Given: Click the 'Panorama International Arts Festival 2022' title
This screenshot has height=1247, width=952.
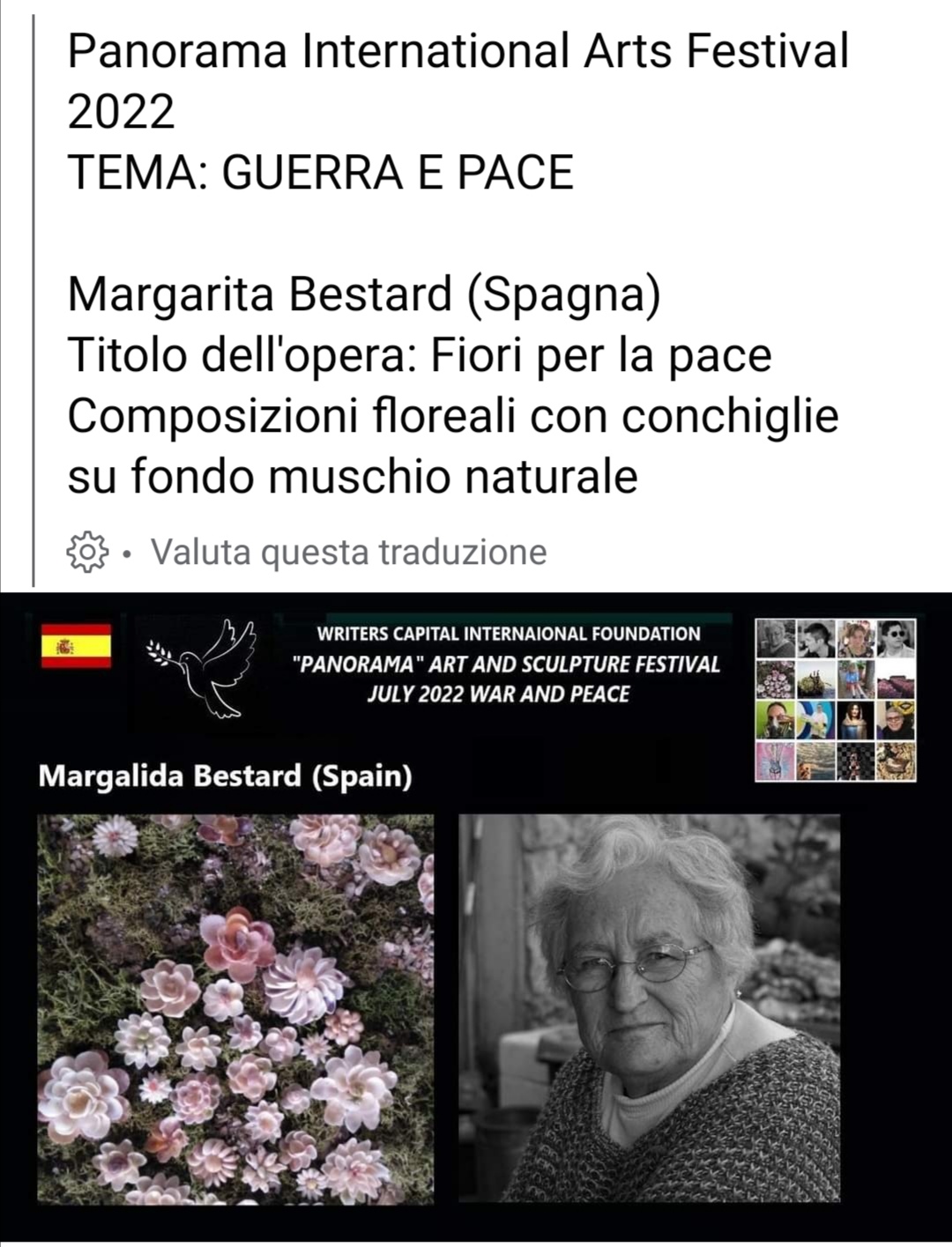Looking at the screenshot, I should [458, 81].
